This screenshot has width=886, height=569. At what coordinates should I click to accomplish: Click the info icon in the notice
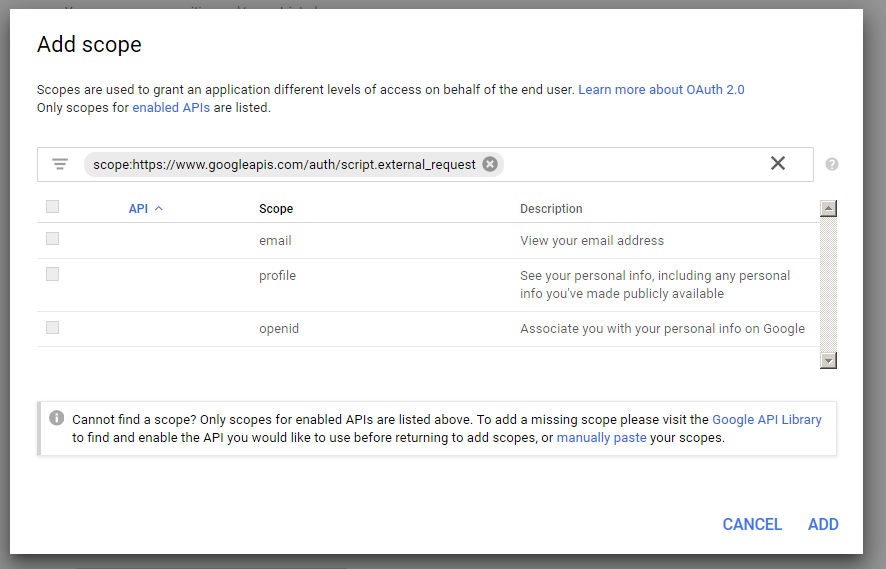click(57, 418)
